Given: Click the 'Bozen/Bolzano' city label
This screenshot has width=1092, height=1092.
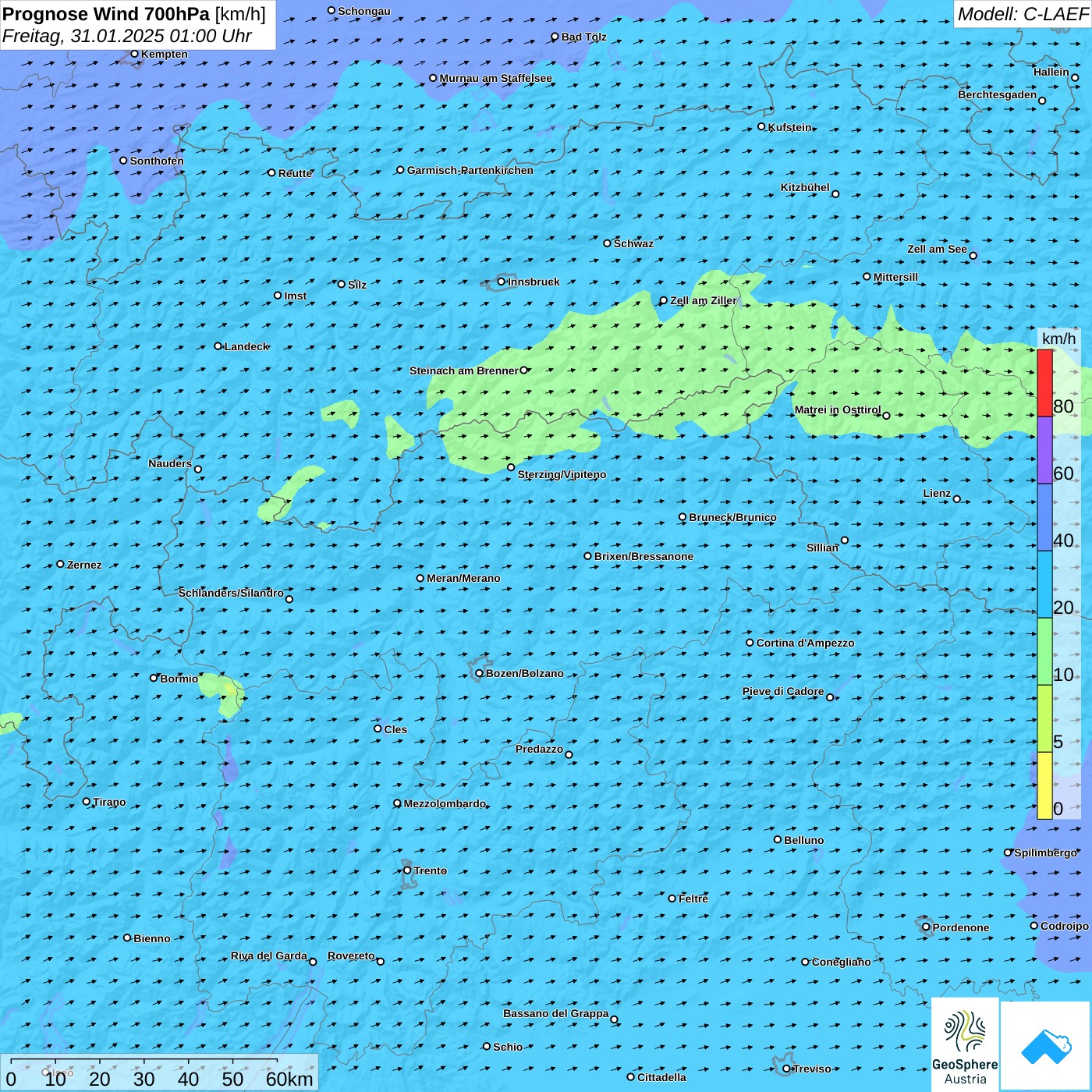Looking at the screenshot, I should (525, 673).
